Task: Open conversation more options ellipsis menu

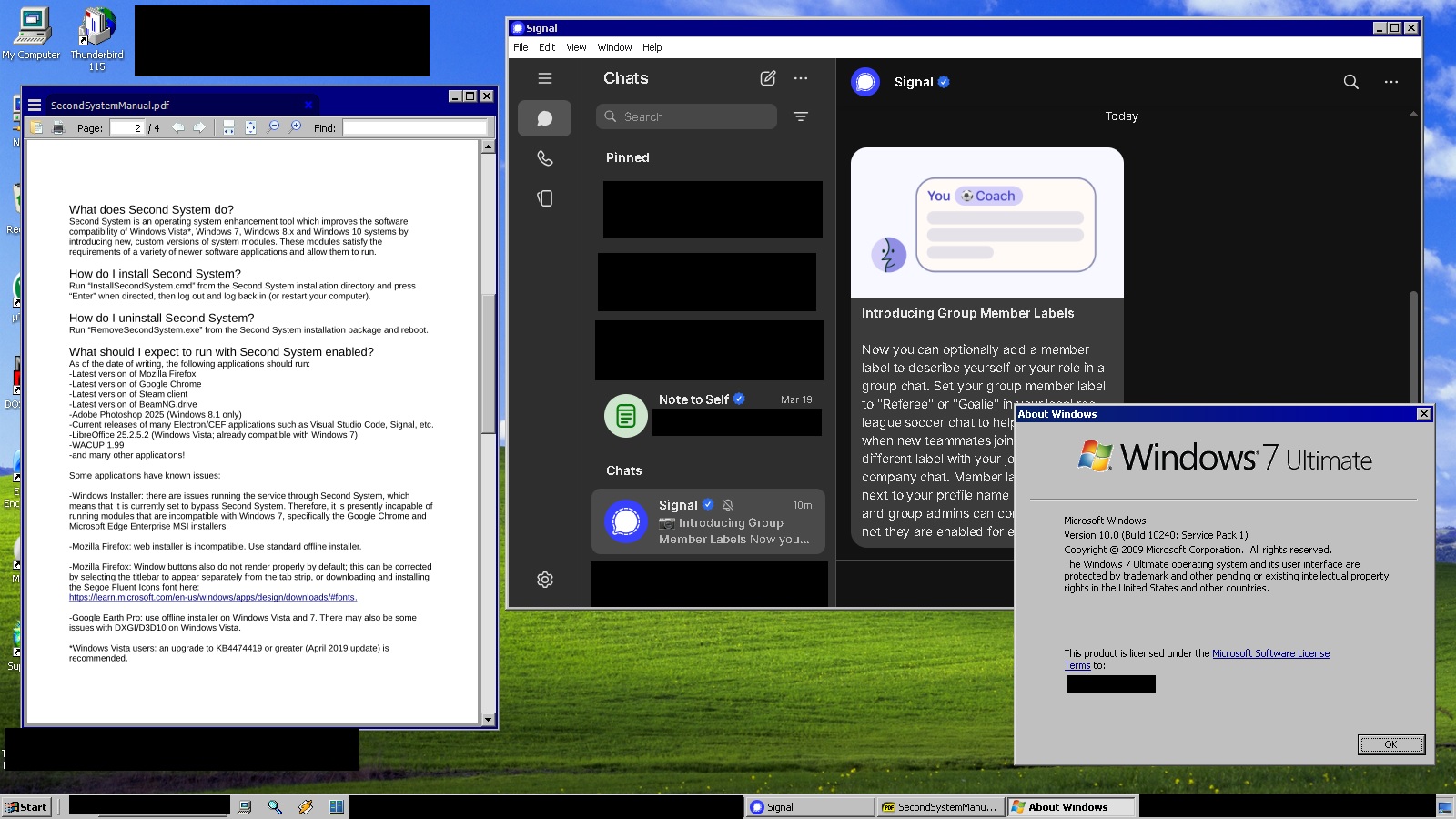Action: [x=1390, y=82]
